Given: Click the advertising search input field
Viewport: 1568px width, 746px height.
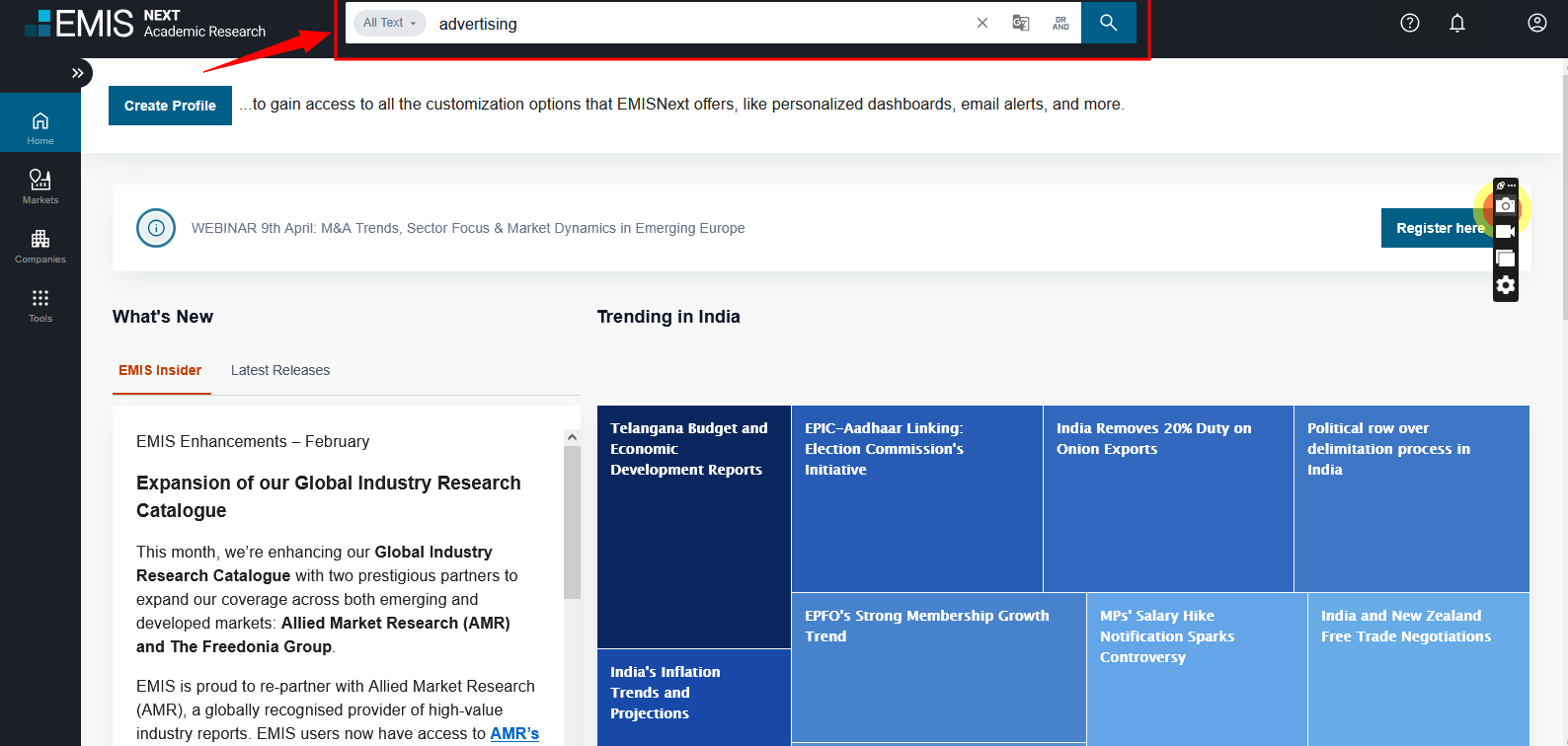Looking at the screenshot, I should 691,24.
